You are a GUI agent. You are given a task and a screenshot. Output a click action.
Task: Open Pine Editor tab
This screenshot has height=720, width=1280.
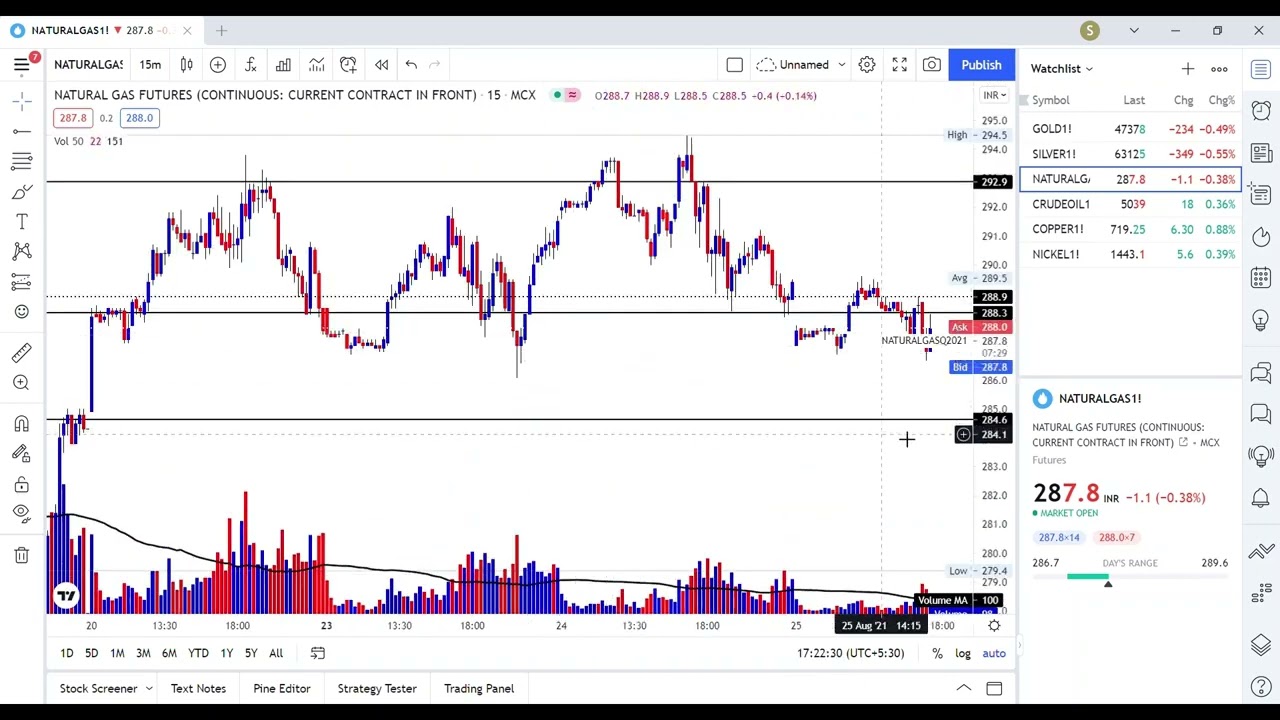click(x=282, y=688)
